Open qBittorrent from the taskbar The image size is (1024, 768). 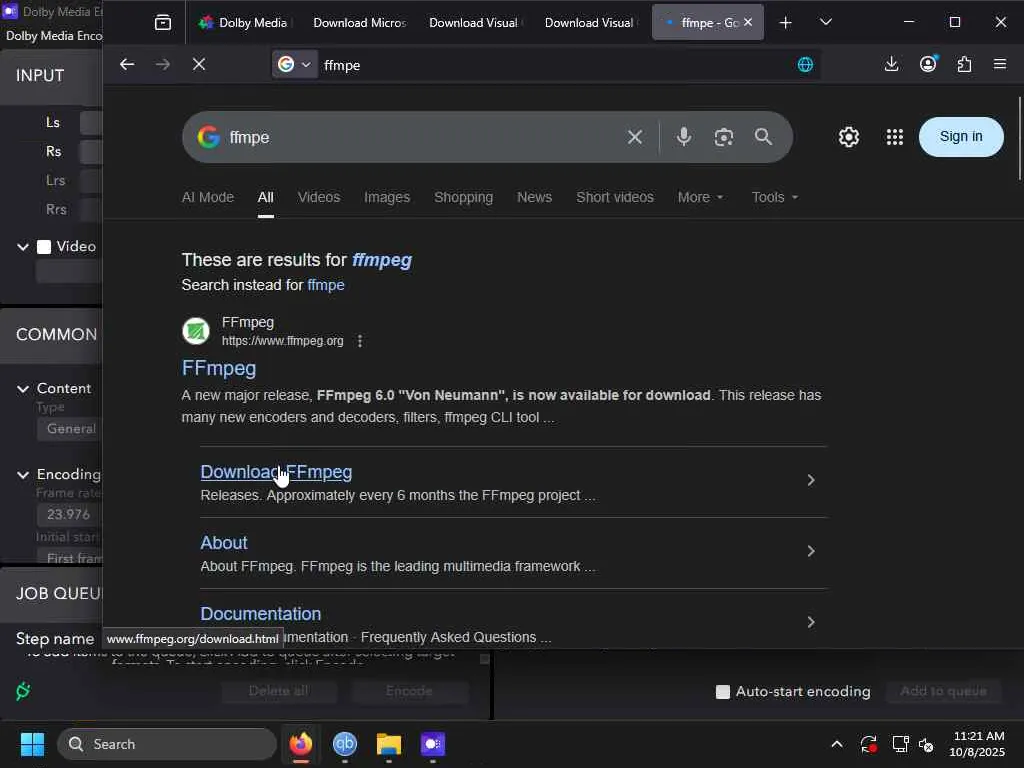(x=345, y=744)
